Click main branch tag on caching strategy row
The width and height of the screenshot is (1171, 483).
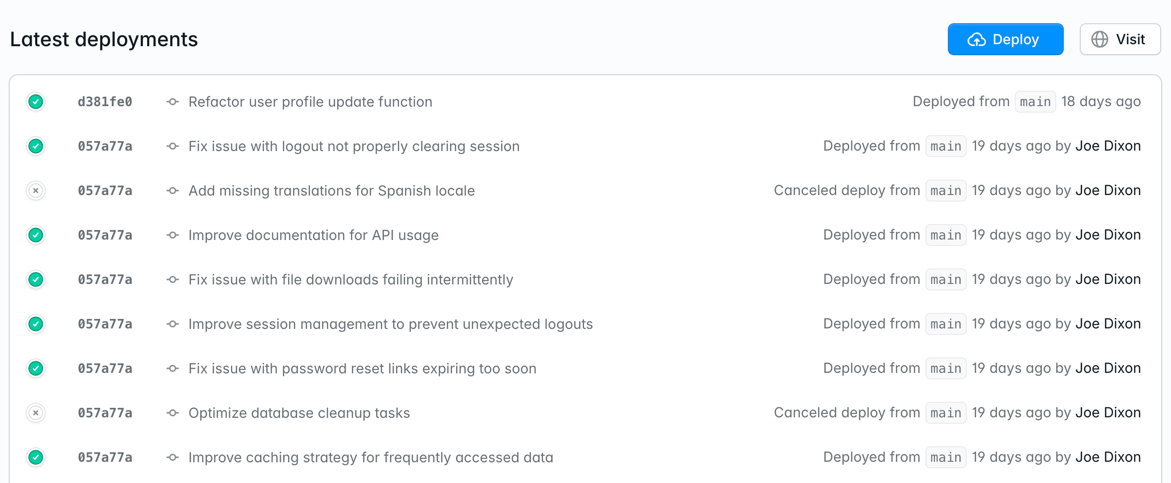[x=945, y=457]
